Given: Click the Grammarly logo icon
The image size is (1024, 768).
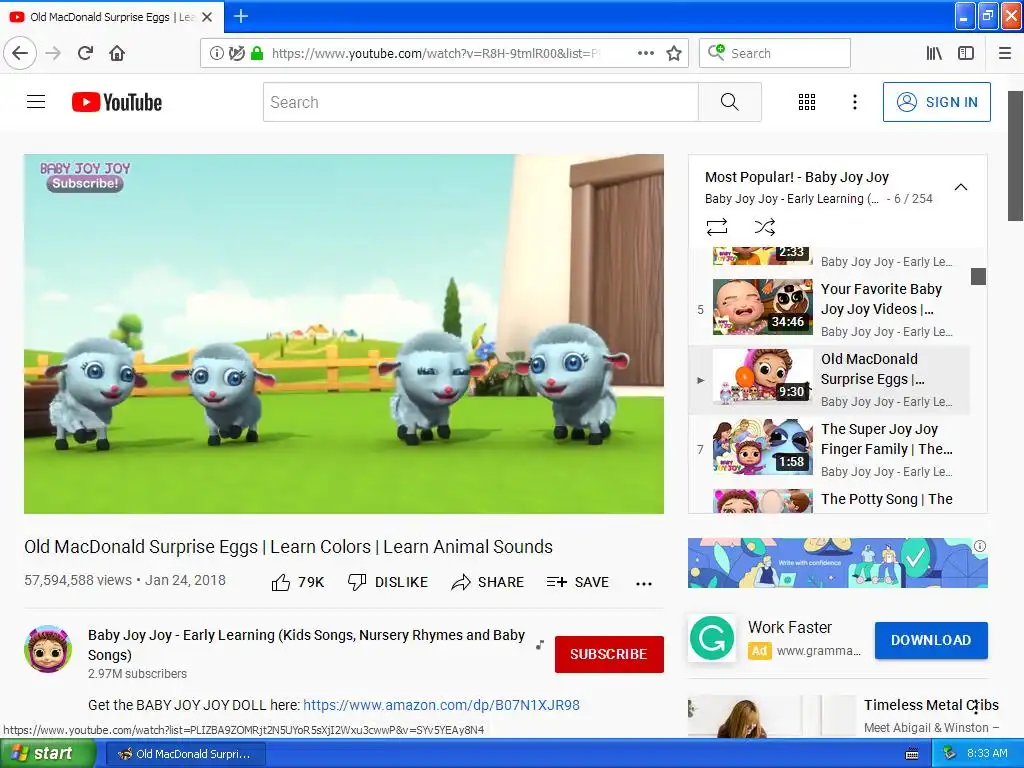Looking at the screenshot, I should point(712,638).
